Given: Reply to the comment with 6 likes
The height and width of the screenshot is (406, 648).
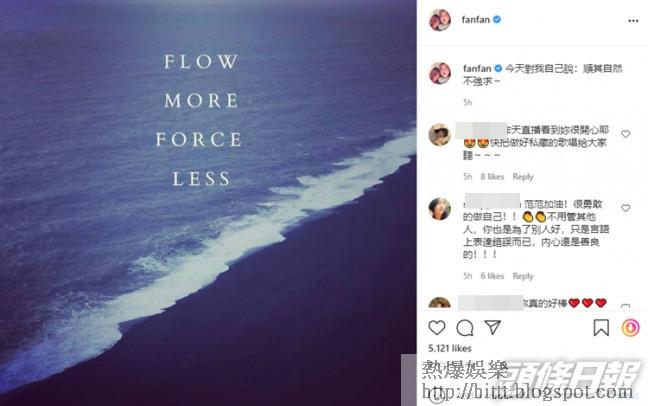Looking at the screenshot, I should pyautogui.click(x=523, y=276).
